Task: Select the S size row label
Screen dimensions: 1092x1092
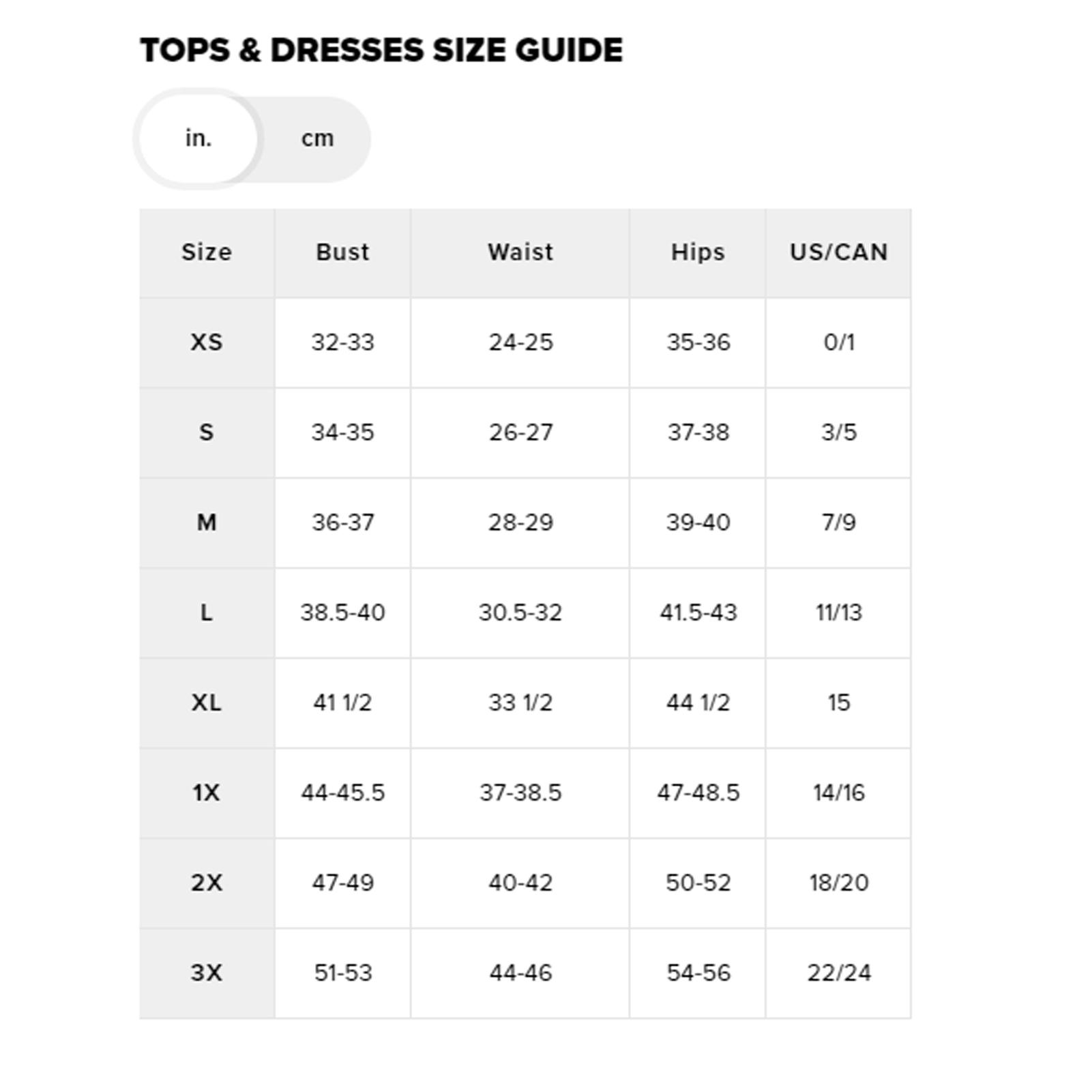Action: point(207,432)
